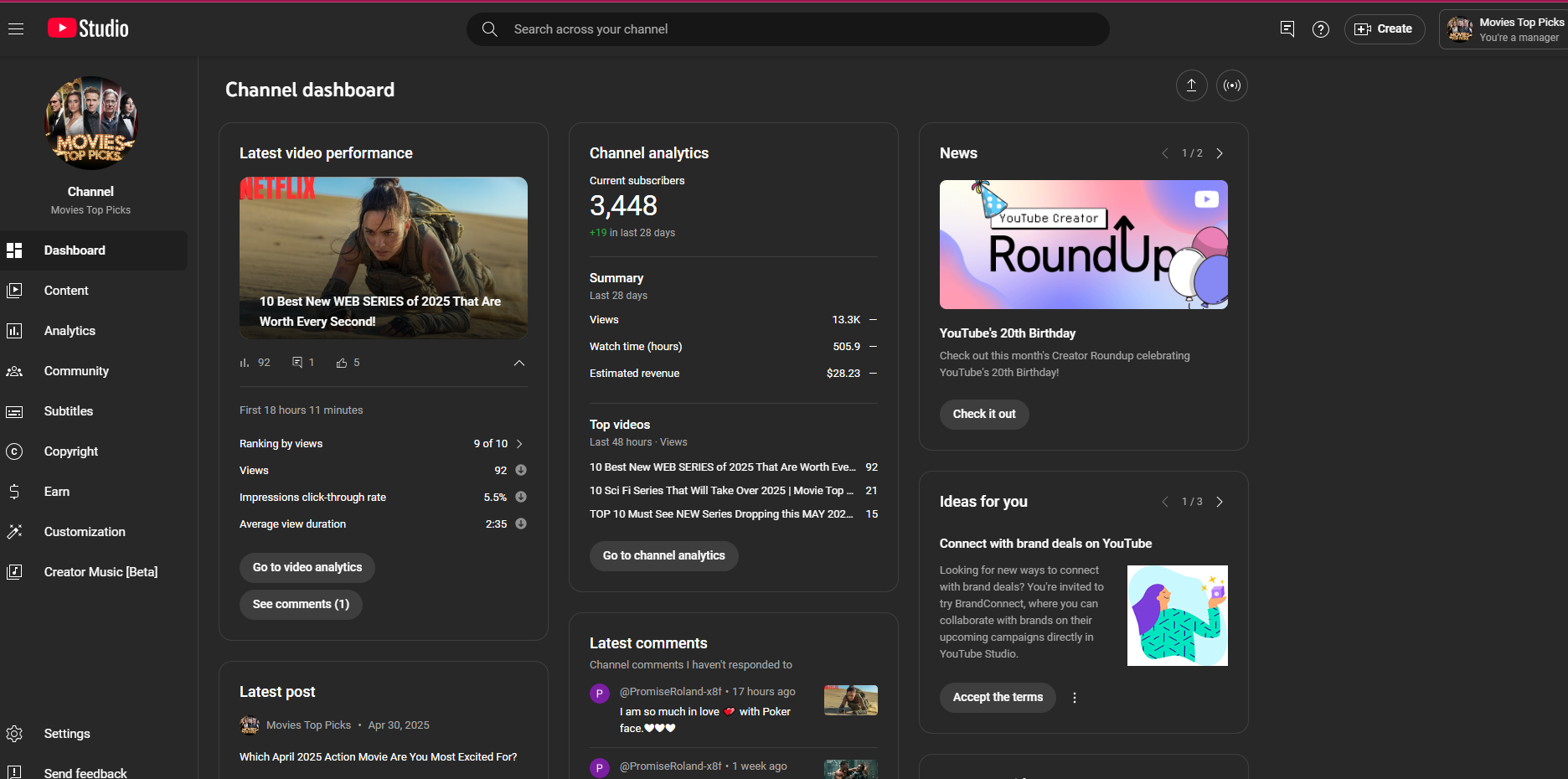
Task: Click the Copyright circle-C sidebar icon
Action: click(x=14, y=451)
